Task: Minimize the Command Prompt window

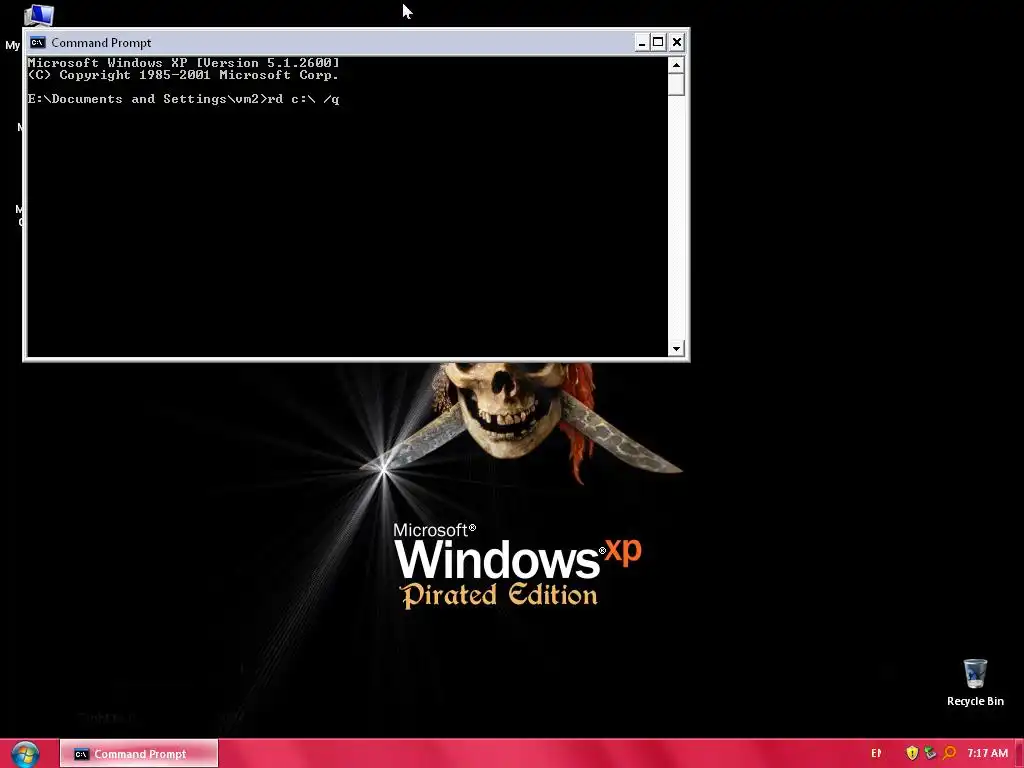Action: point(642,42)
